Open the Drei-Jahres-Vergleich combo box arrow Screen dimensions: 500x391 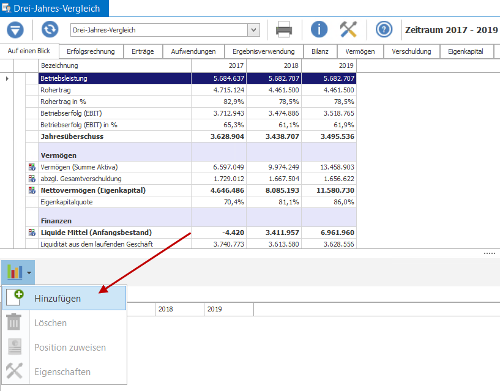pos(253,30)
